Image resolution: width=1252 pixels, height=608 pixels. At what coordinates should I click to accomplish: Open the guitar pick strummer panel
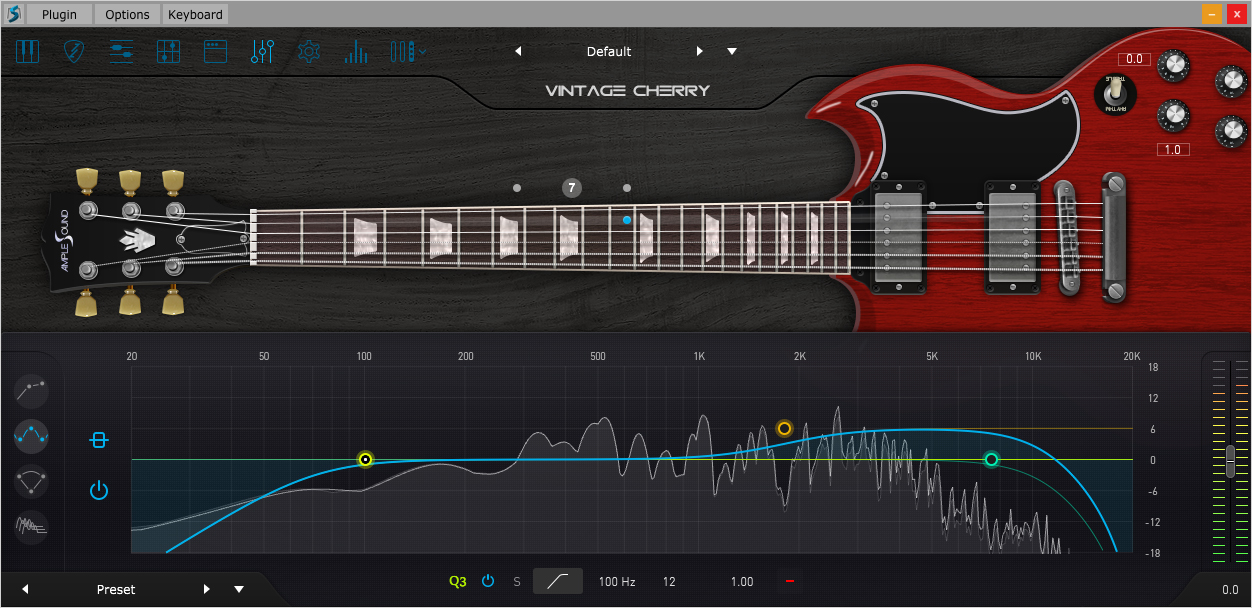[x=76, y=52]
